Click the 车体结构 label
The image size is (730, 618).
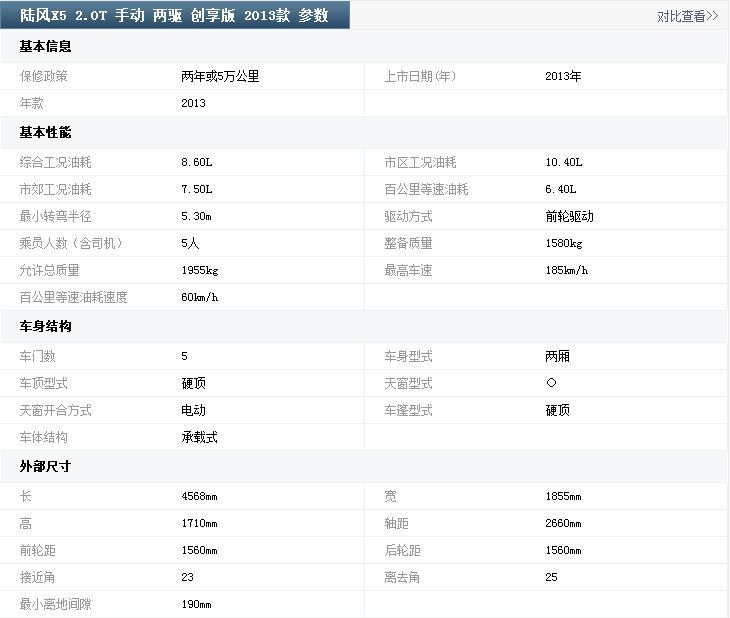pyautogui.click(x=43, y=438)
